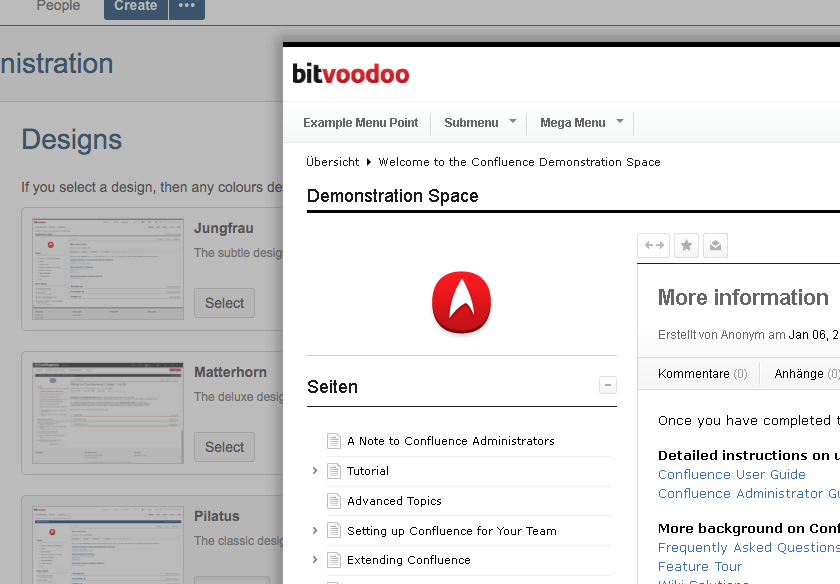Click the bitvoodoo logo
The width and height of the screenshot is (840, 584).
coord(350,73)
